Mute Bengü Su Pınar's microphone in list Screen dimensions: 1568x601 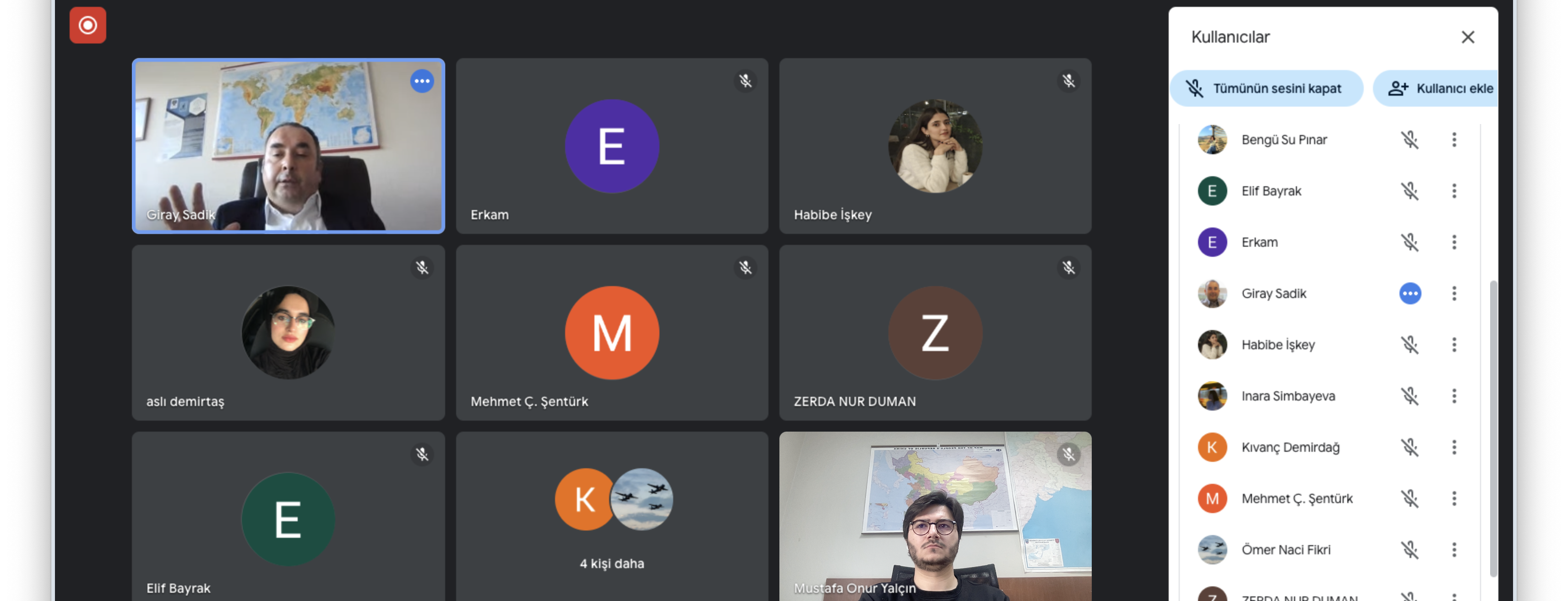click(1409, 140)
